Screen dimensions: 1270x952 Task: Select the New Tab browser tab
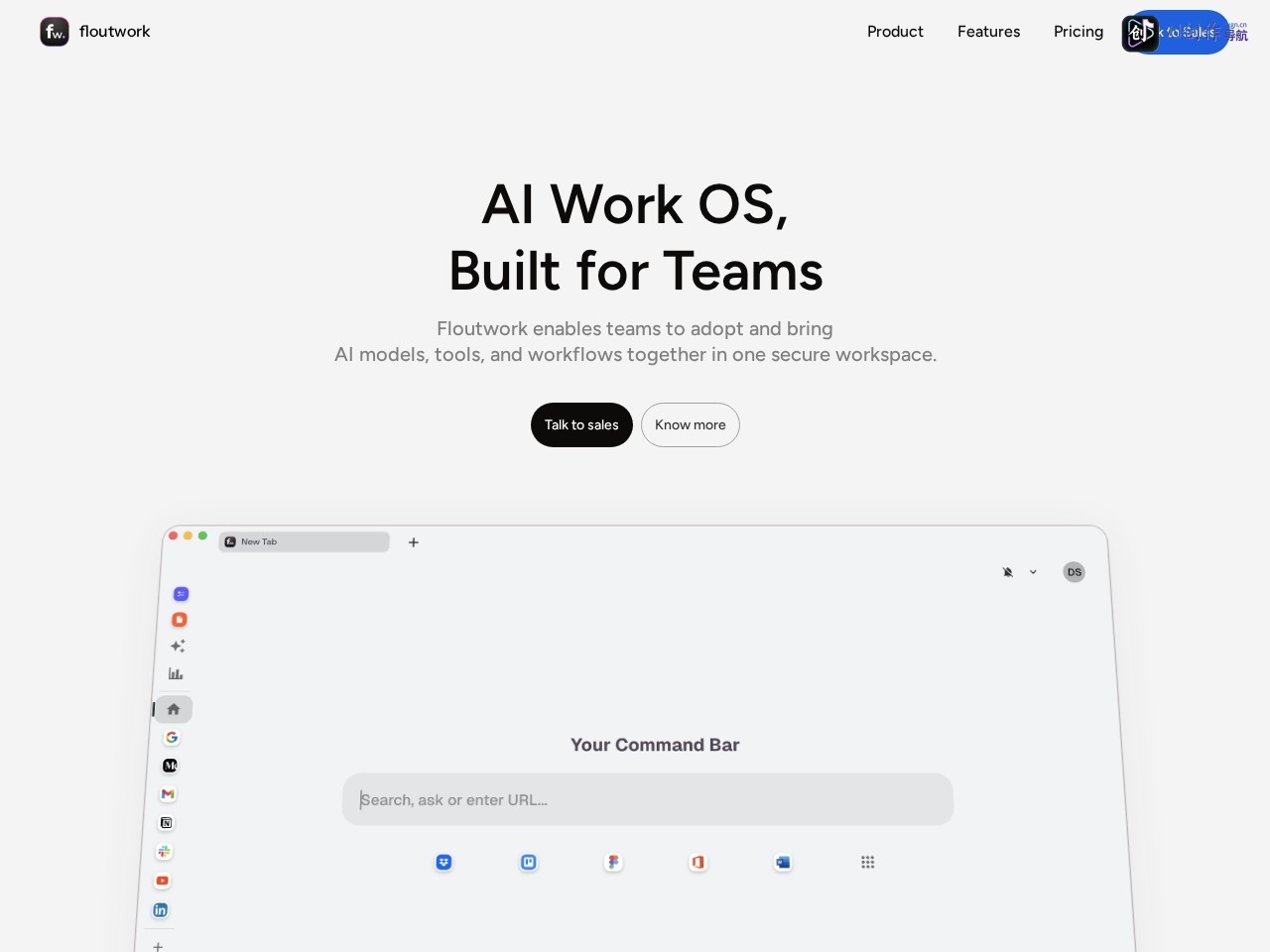[304, 541]
